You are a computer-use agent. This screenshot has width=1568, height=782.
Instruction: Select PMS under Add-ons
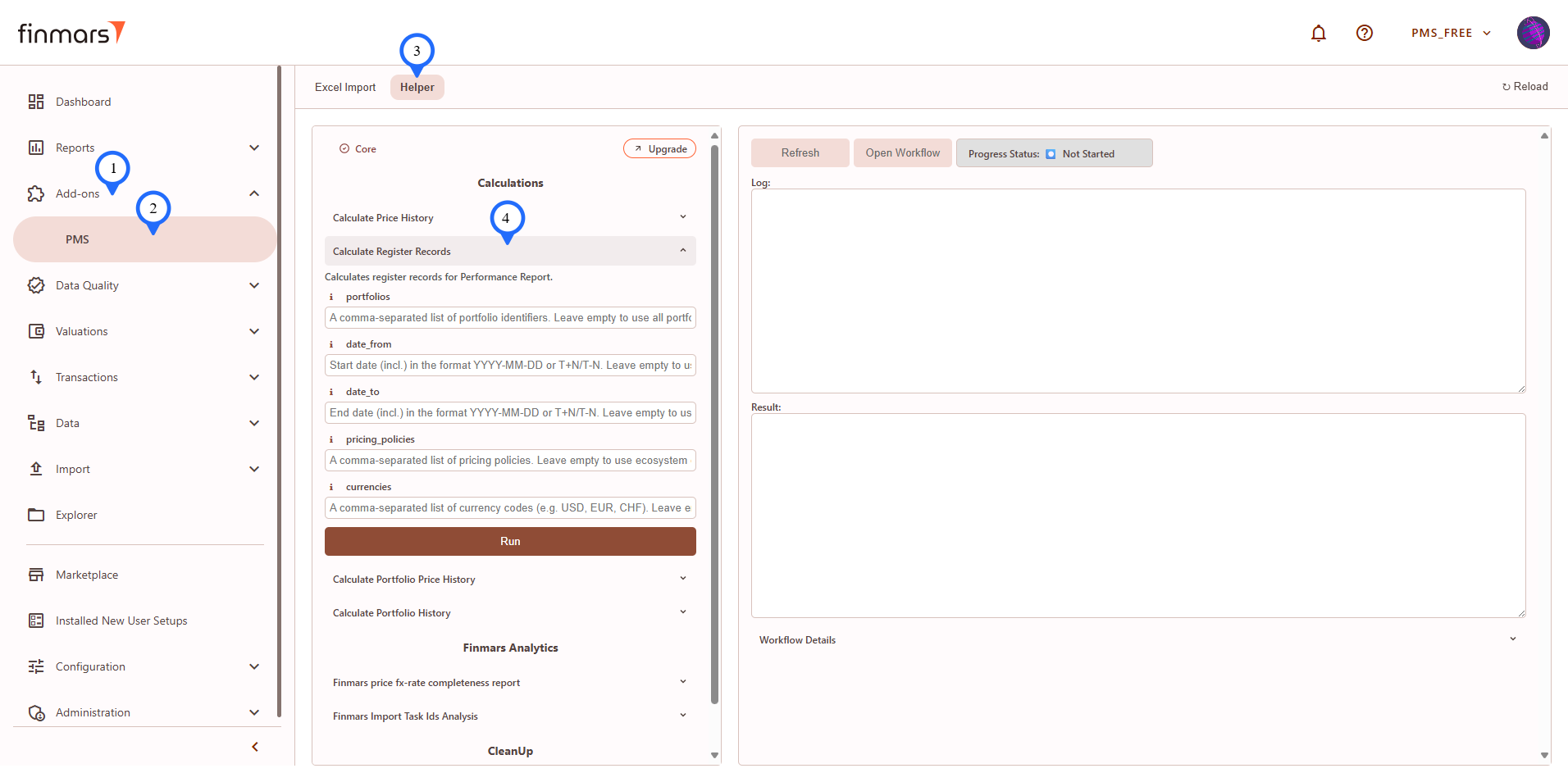pos(78,239)
